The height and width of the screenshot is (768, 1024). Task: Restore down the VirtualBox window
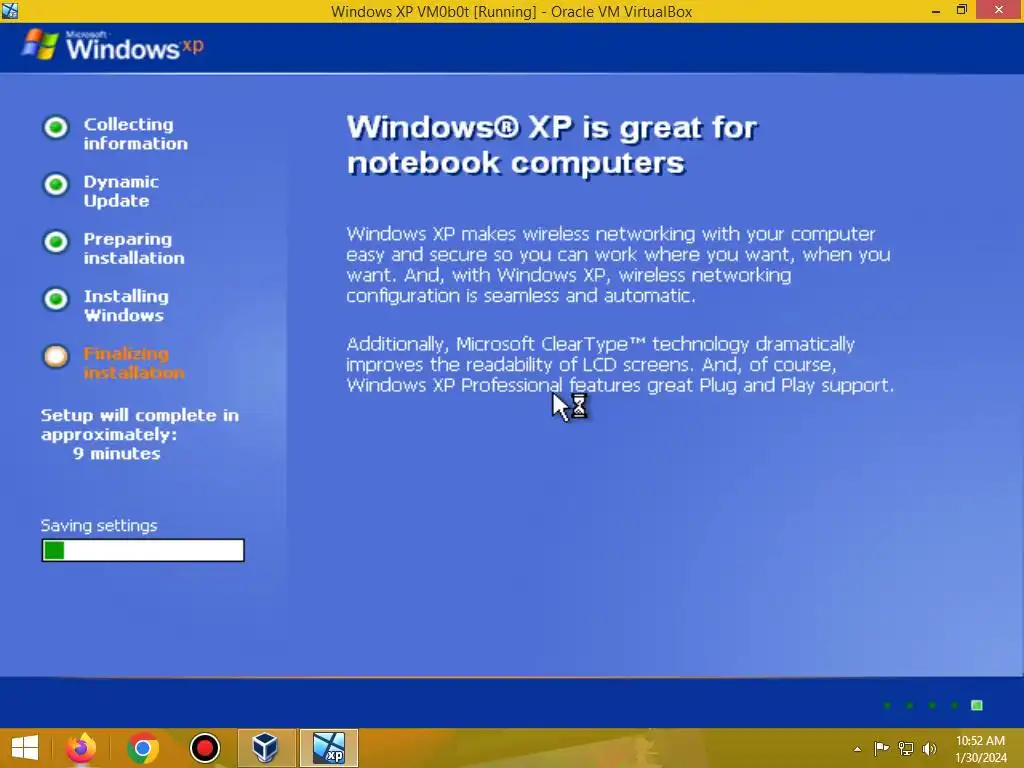click(x=961, y=10)
